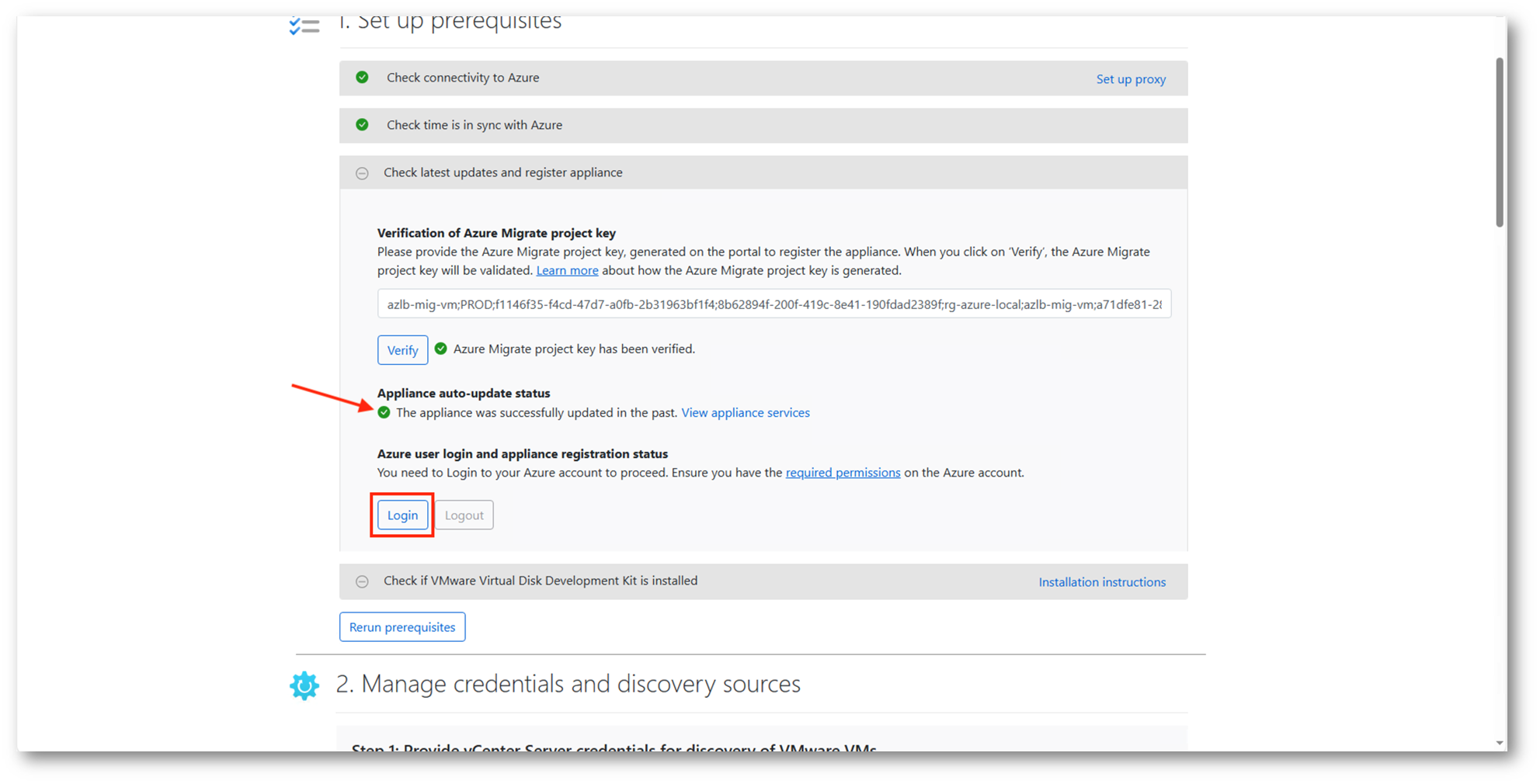Open Learn more about project key
Image resolution: width=1540 pixels, height=784 pixels.
click(567, 271)
